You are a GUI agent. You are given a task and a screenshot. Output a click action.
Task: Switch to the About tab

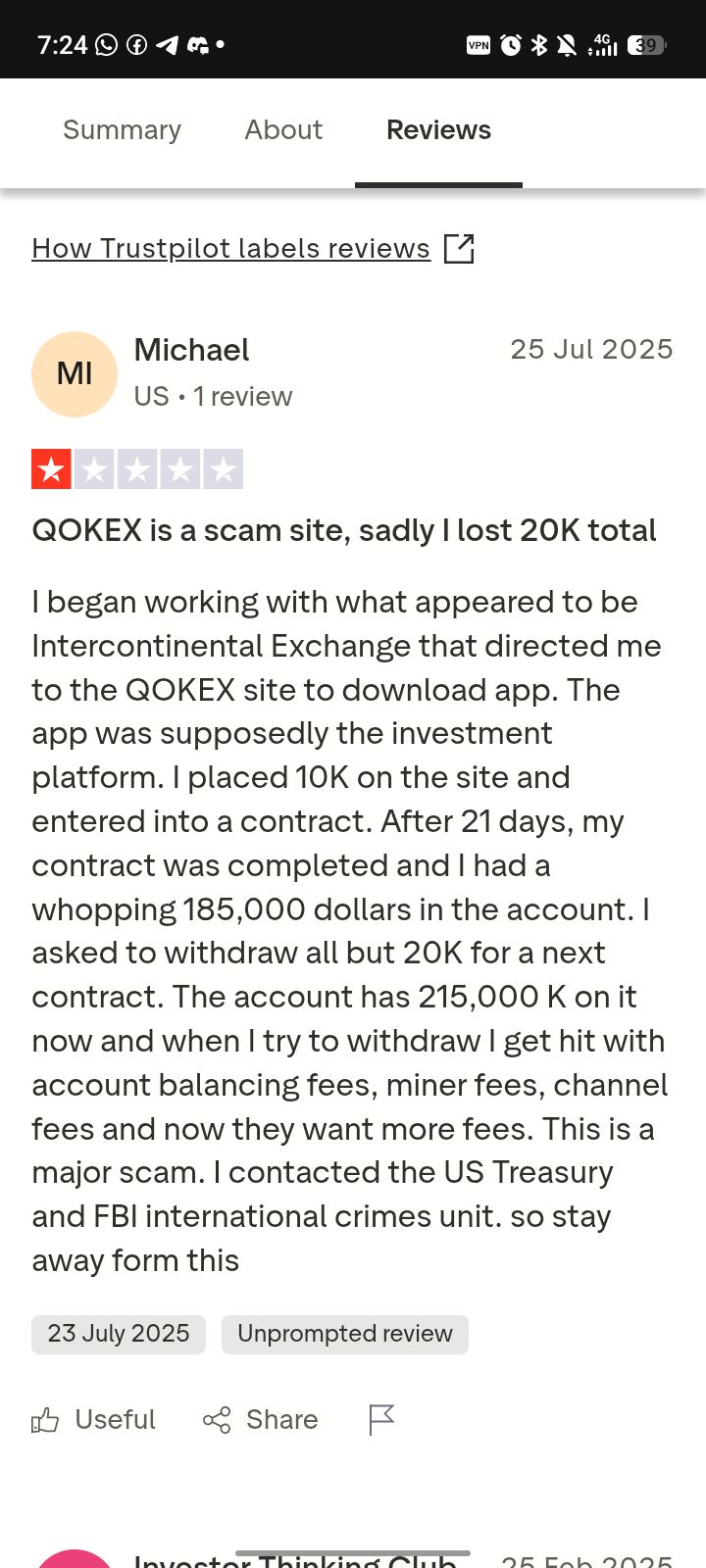283,130
